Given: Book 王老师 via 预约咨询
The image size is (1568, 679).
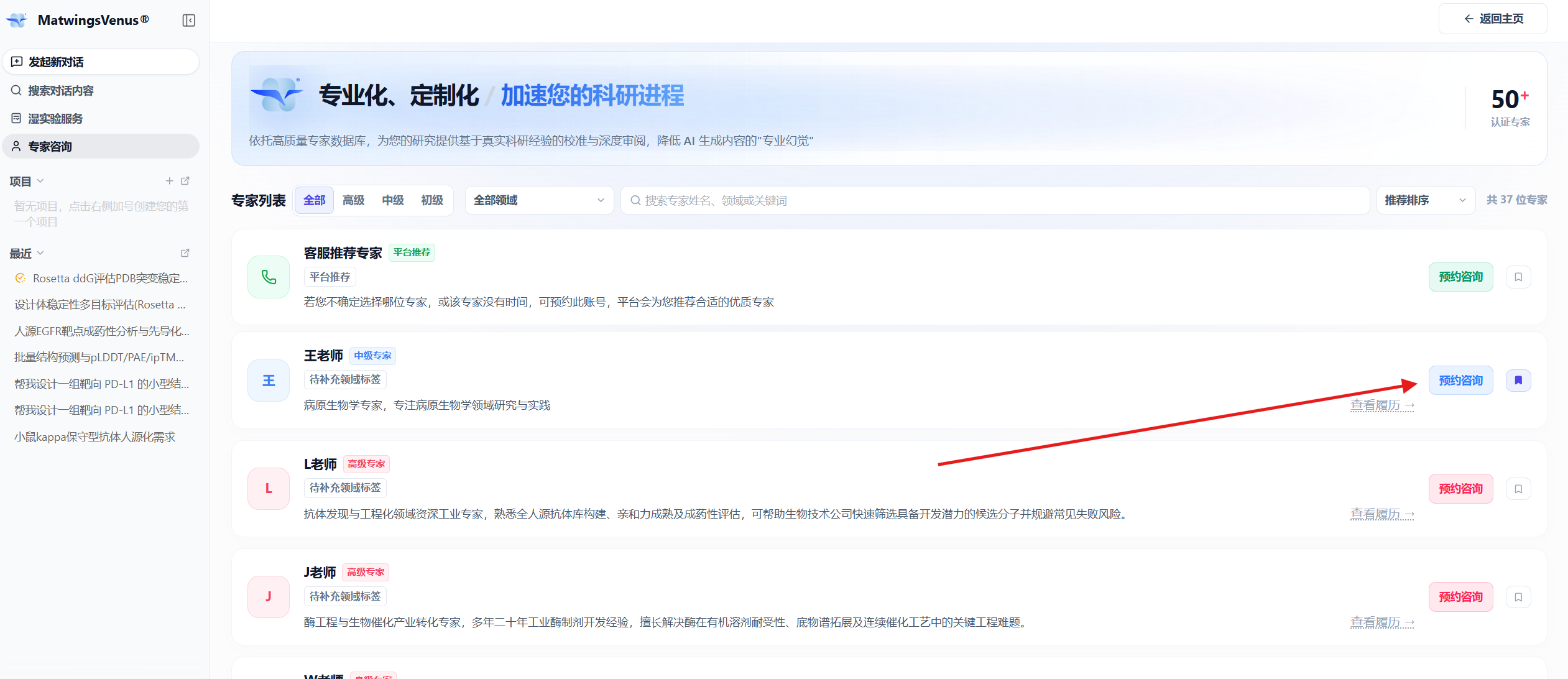Looking at the screenshot, I should click(1460, 381).
